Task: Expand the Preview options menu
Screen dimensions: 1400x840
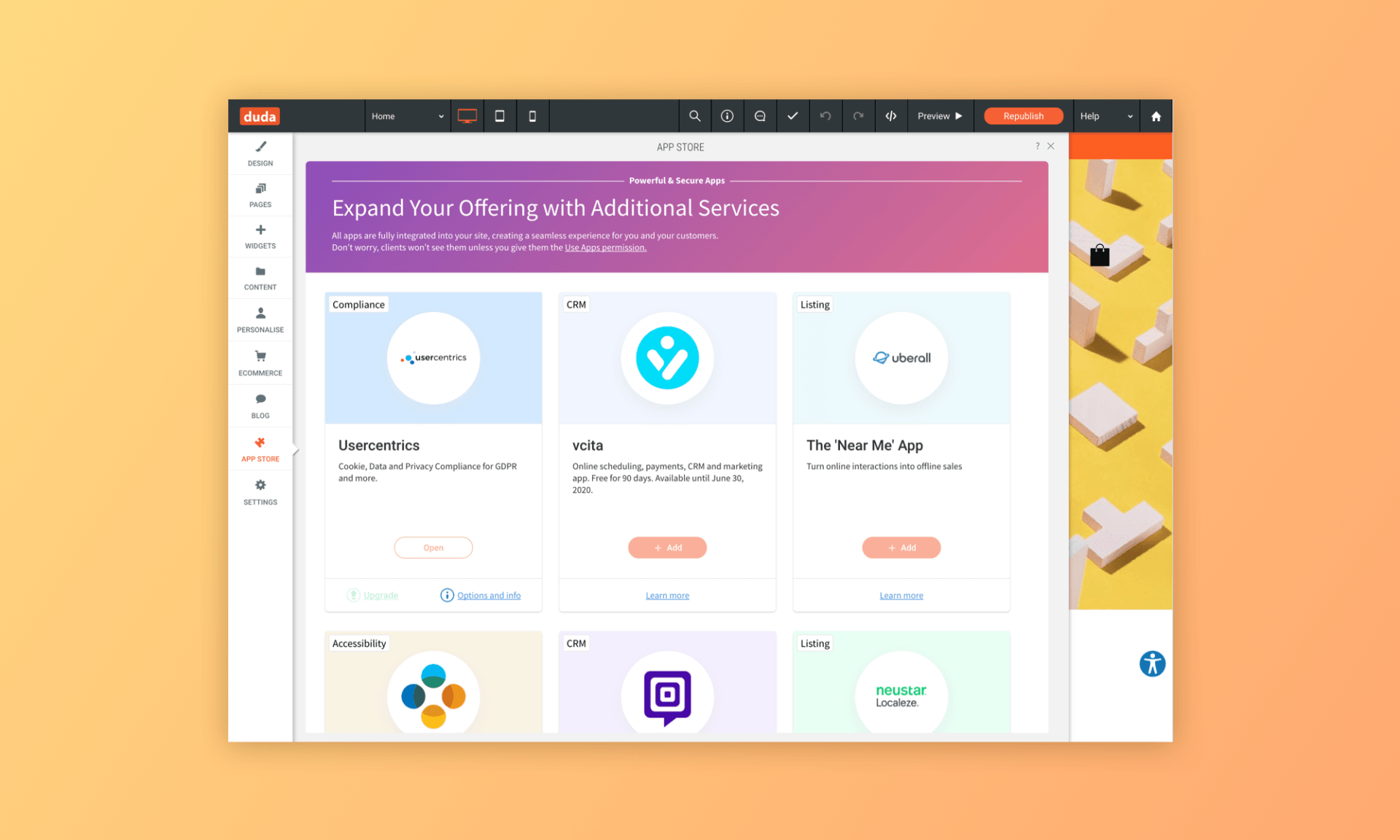Action: pyautogui.click(x=958, y=116)
